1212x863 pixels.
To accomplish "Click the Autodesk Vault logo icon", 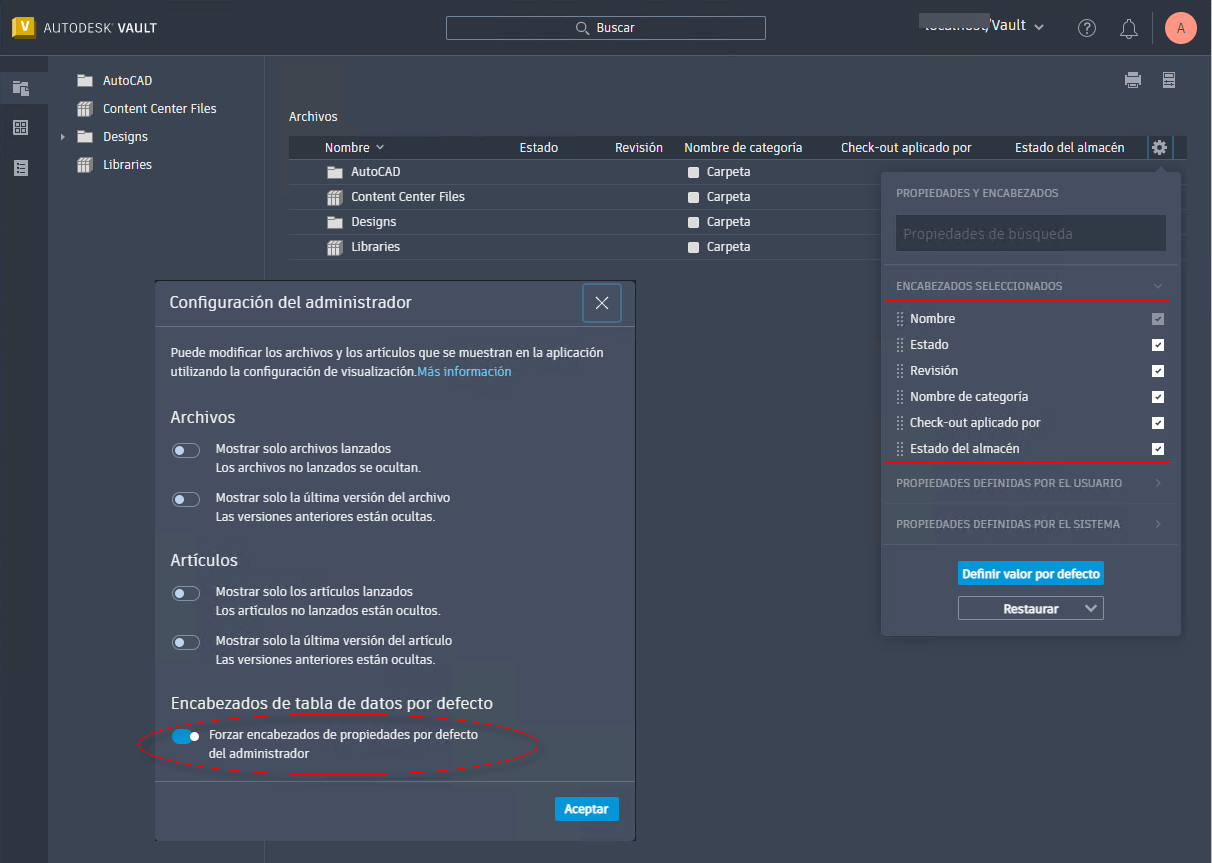I will (x=23, y=28).
